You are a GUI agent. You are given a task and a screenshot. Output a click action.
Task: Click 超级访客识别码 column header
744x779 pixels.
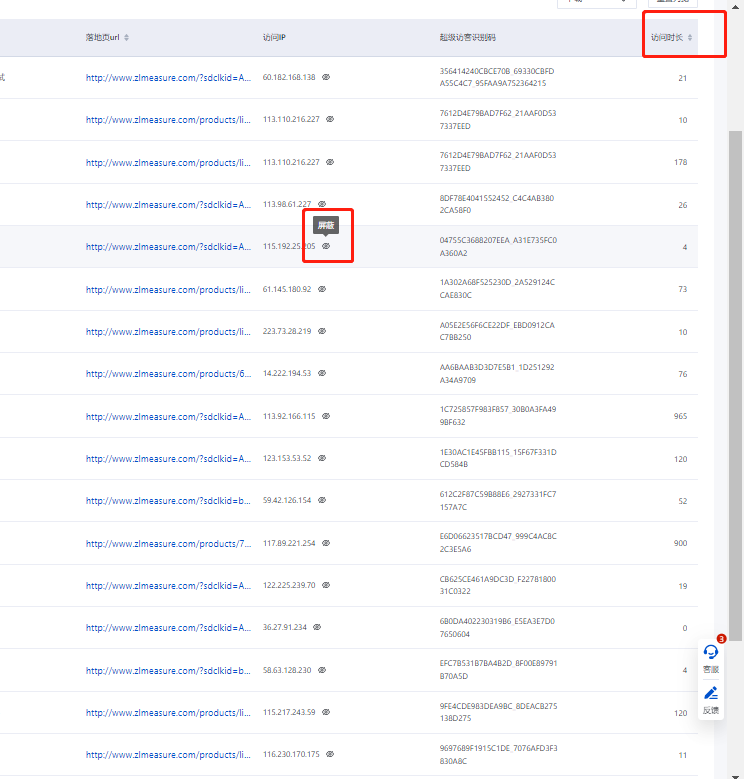coord(467,38)
